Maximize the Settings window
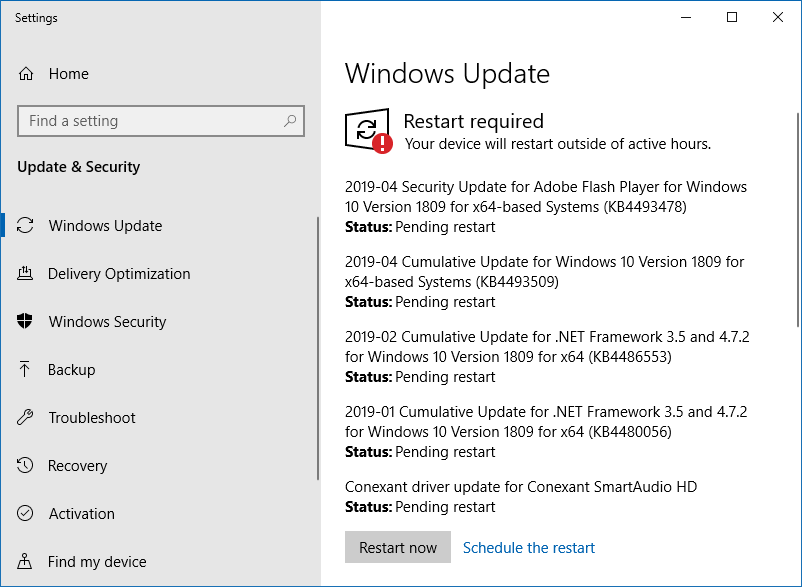Screen dimensions: 802x587 coord(732,17)
